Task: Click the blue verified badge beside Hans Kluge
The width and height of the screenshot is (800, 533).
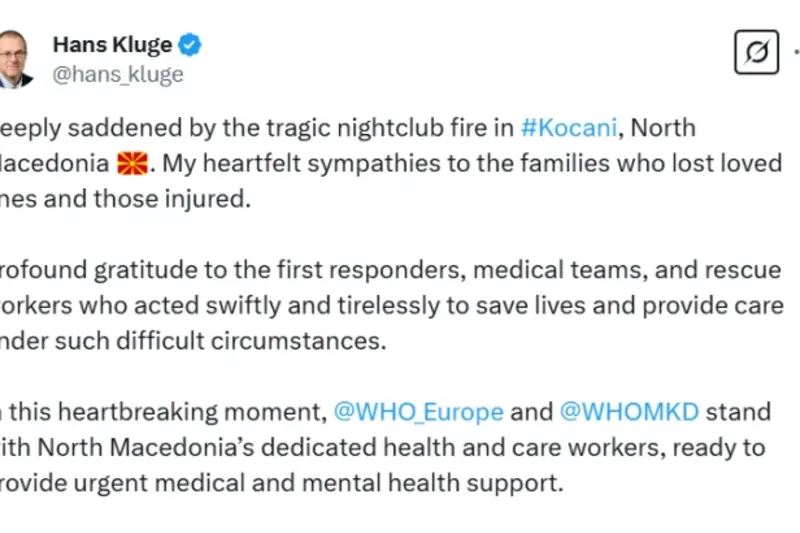Action: coord(191,45)
